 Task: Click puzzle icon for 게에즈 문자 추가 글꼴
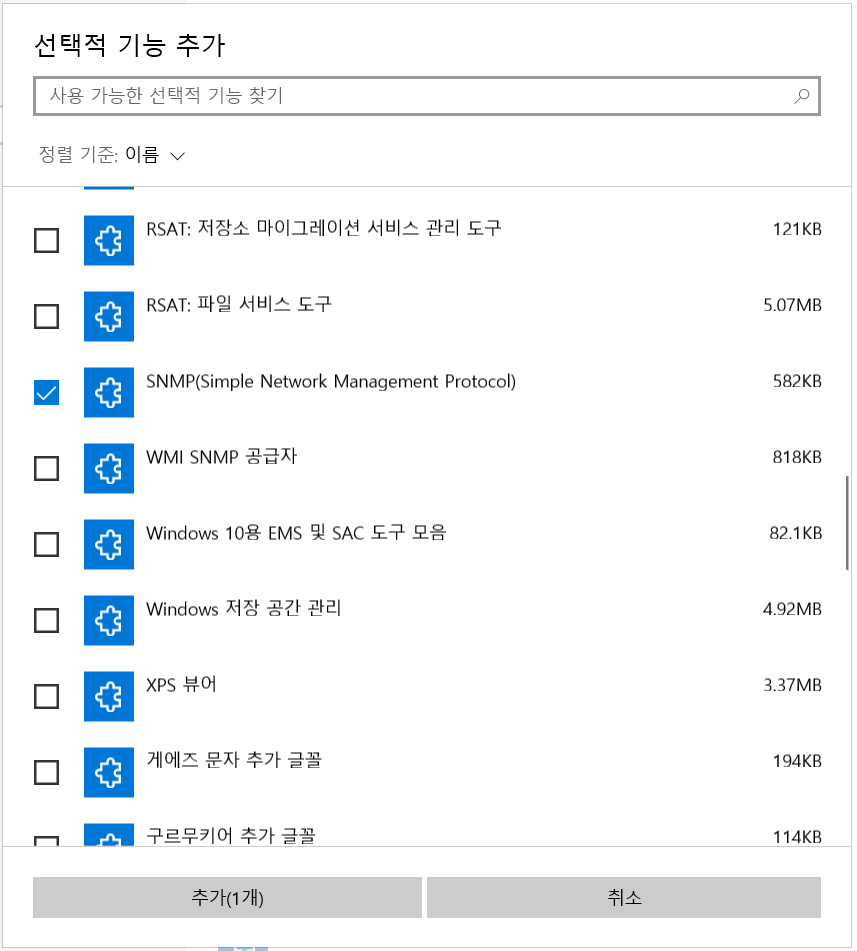(109, 772)
